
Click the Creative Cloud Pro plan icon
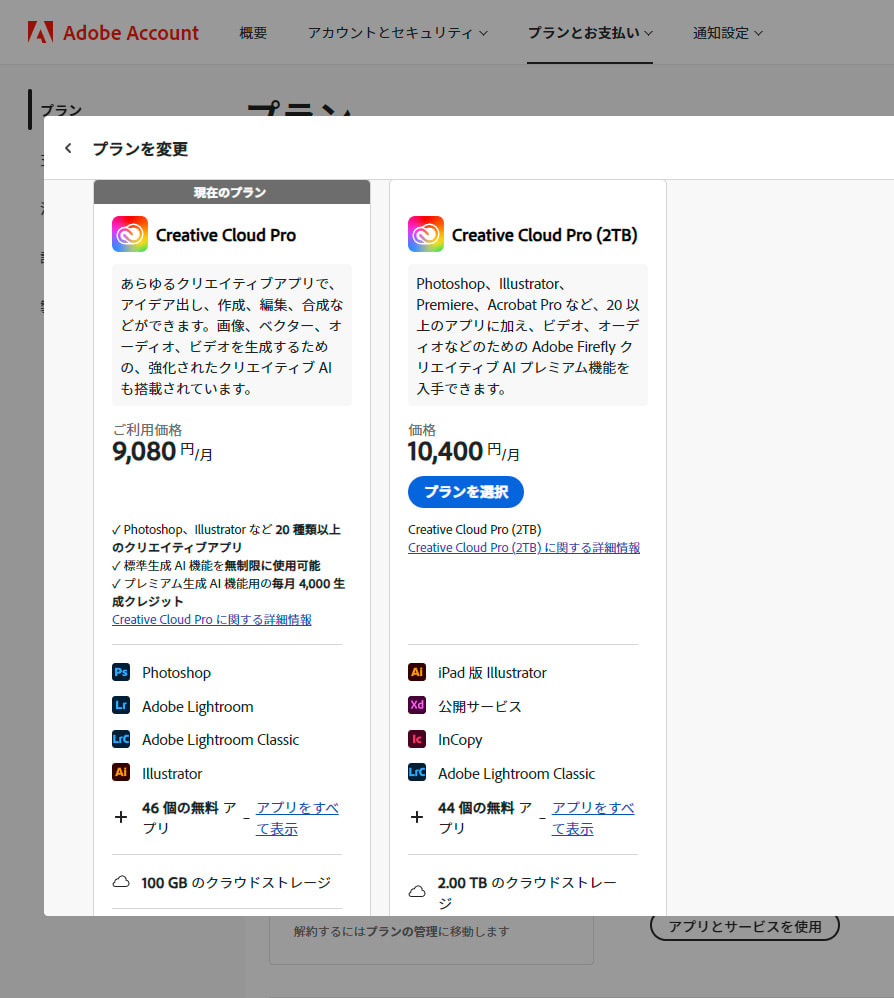tap(130, 234)
